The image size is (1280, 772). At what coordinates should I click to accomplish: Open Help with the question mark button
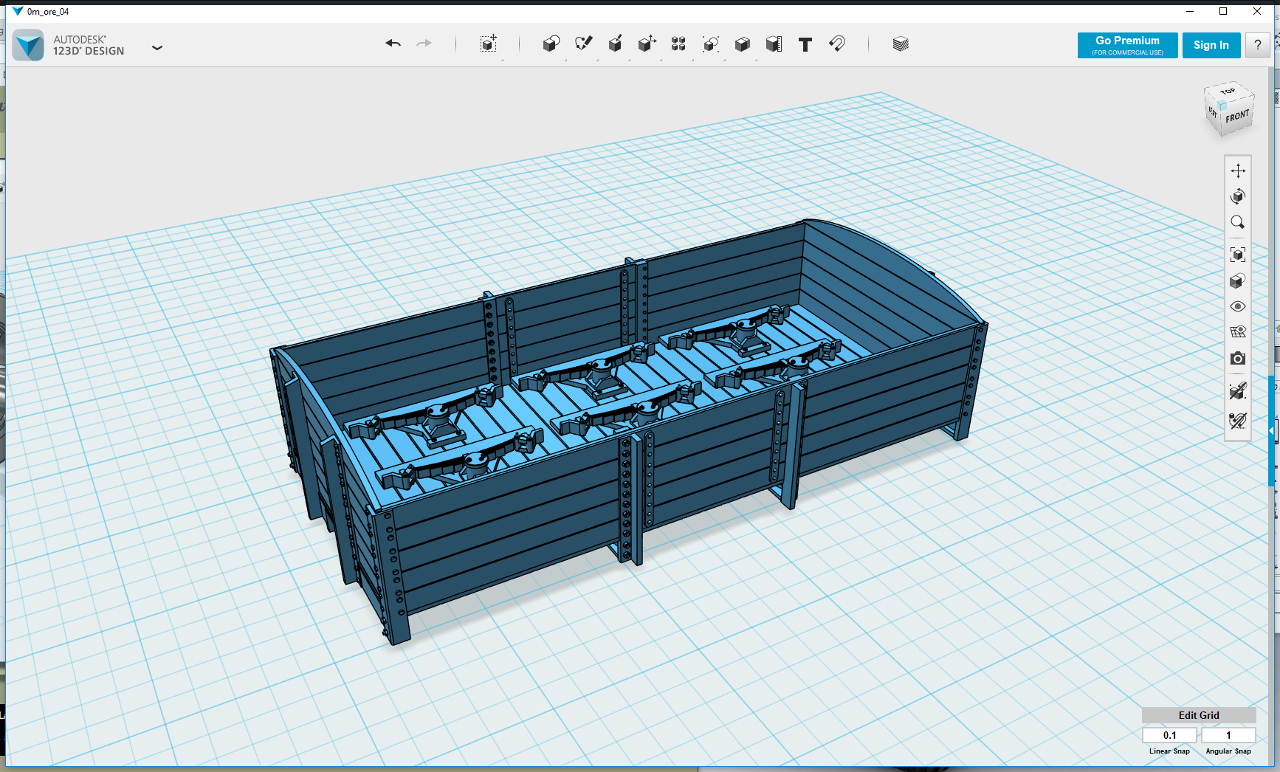pyautogui.click(x=1257, y=45)
